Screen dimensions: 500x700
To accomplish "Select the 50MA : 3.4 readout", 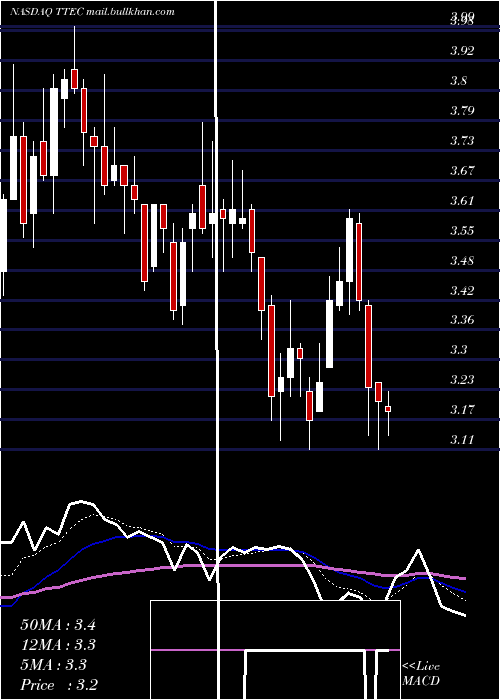I will (x=58, y=625).
